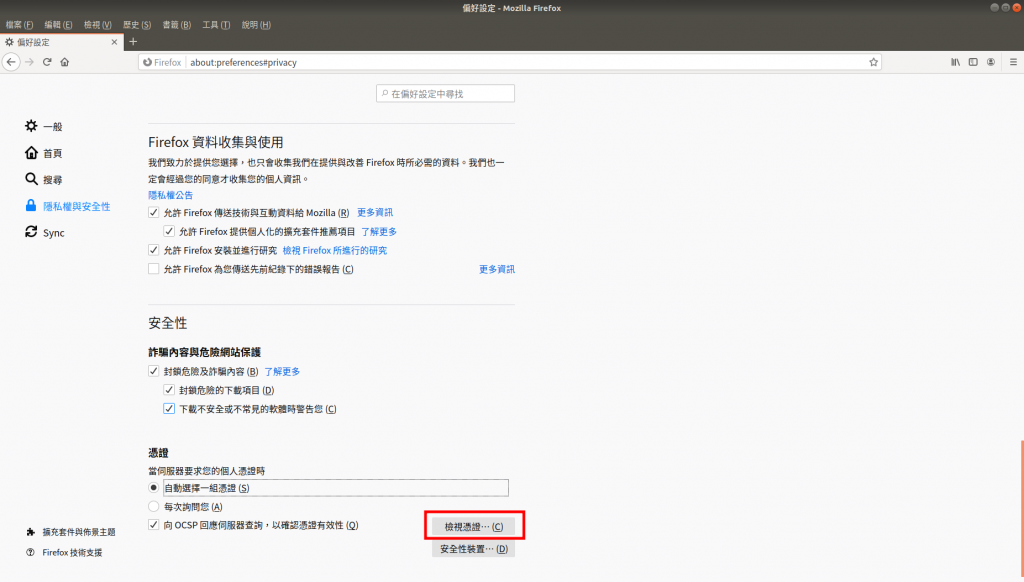Select 隱私權與安全性 category
Image resolution: width=1024 pixels, height=582 pixels.
click(x=67, y=206)
